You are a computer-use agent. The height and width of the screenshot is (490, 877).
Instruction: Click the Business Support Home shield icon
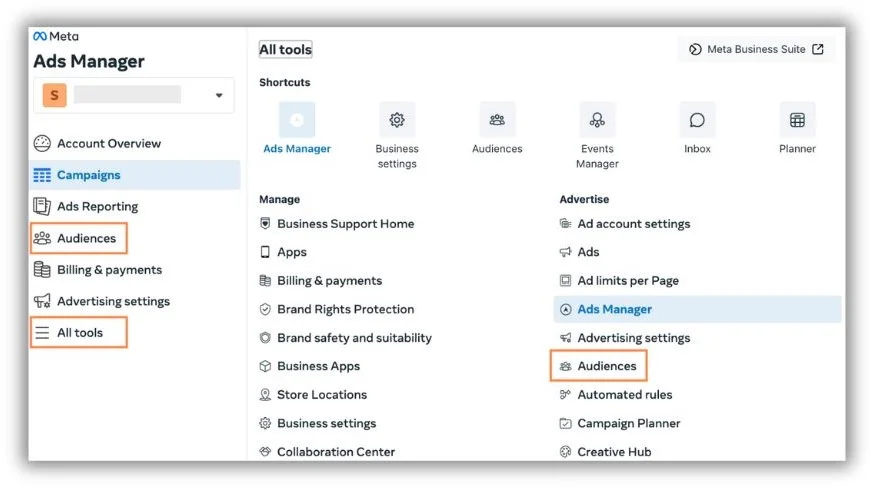click(x=265, y=224)
